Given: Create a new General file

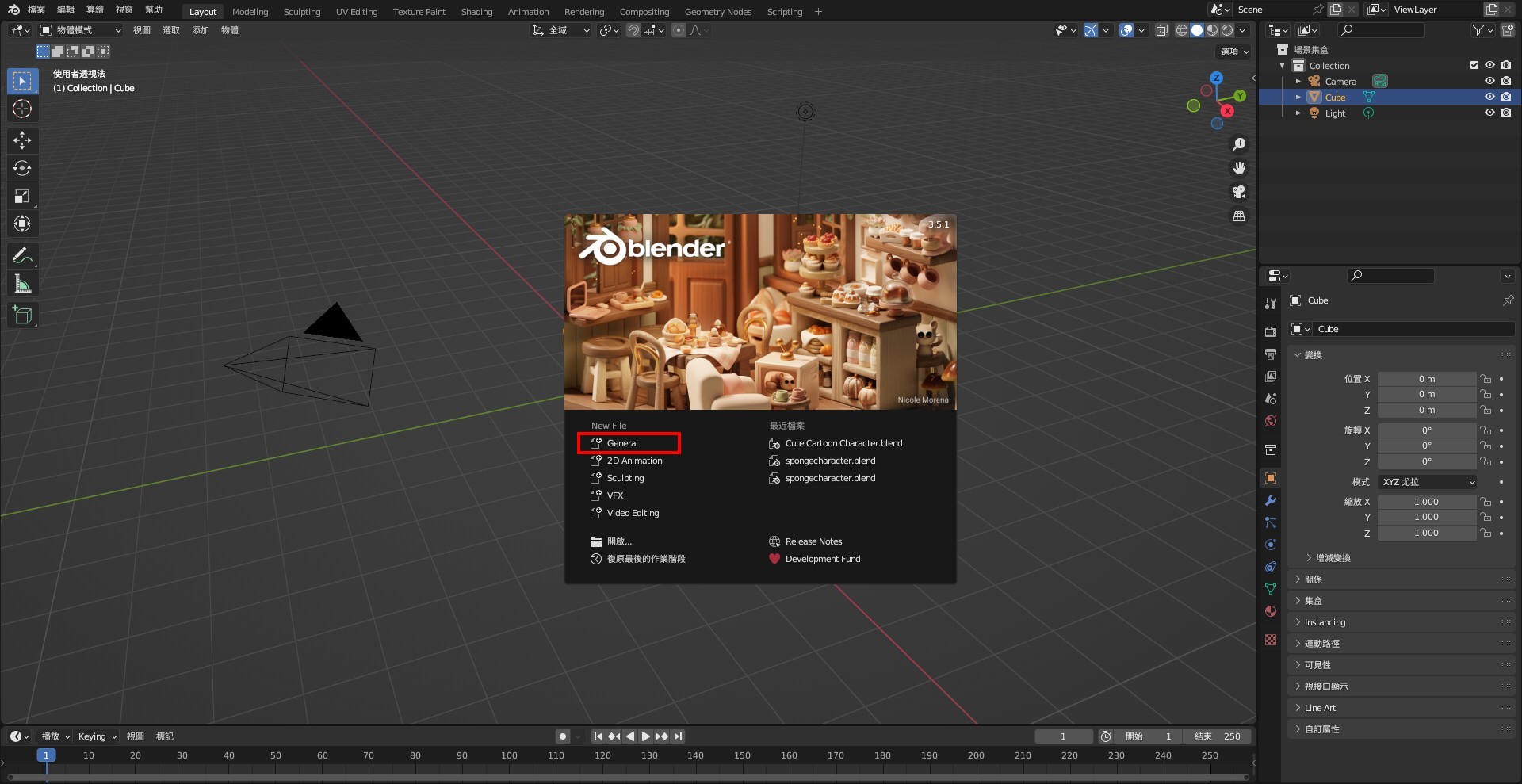Looking at the screenshot, I should pyautogui.click(x=622, y=443).
